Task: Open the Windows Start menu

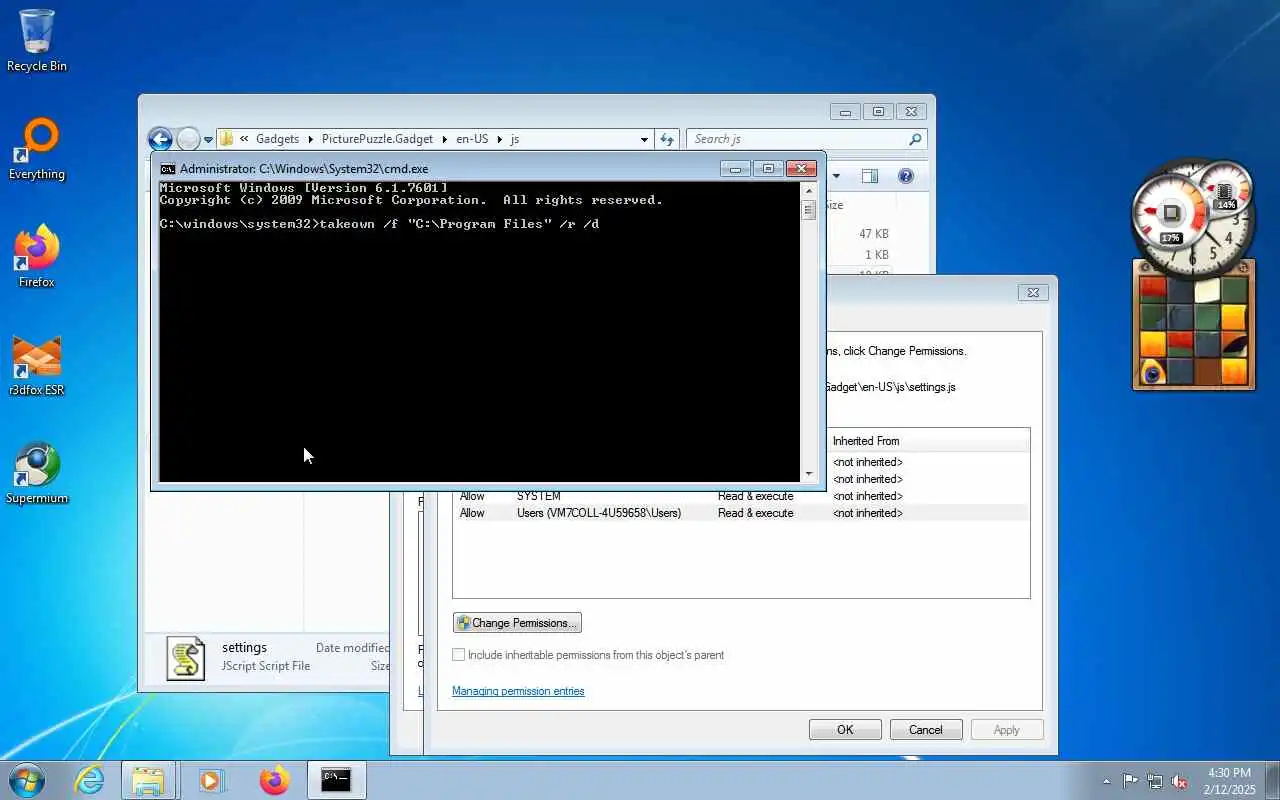Action: click(27, 780)
